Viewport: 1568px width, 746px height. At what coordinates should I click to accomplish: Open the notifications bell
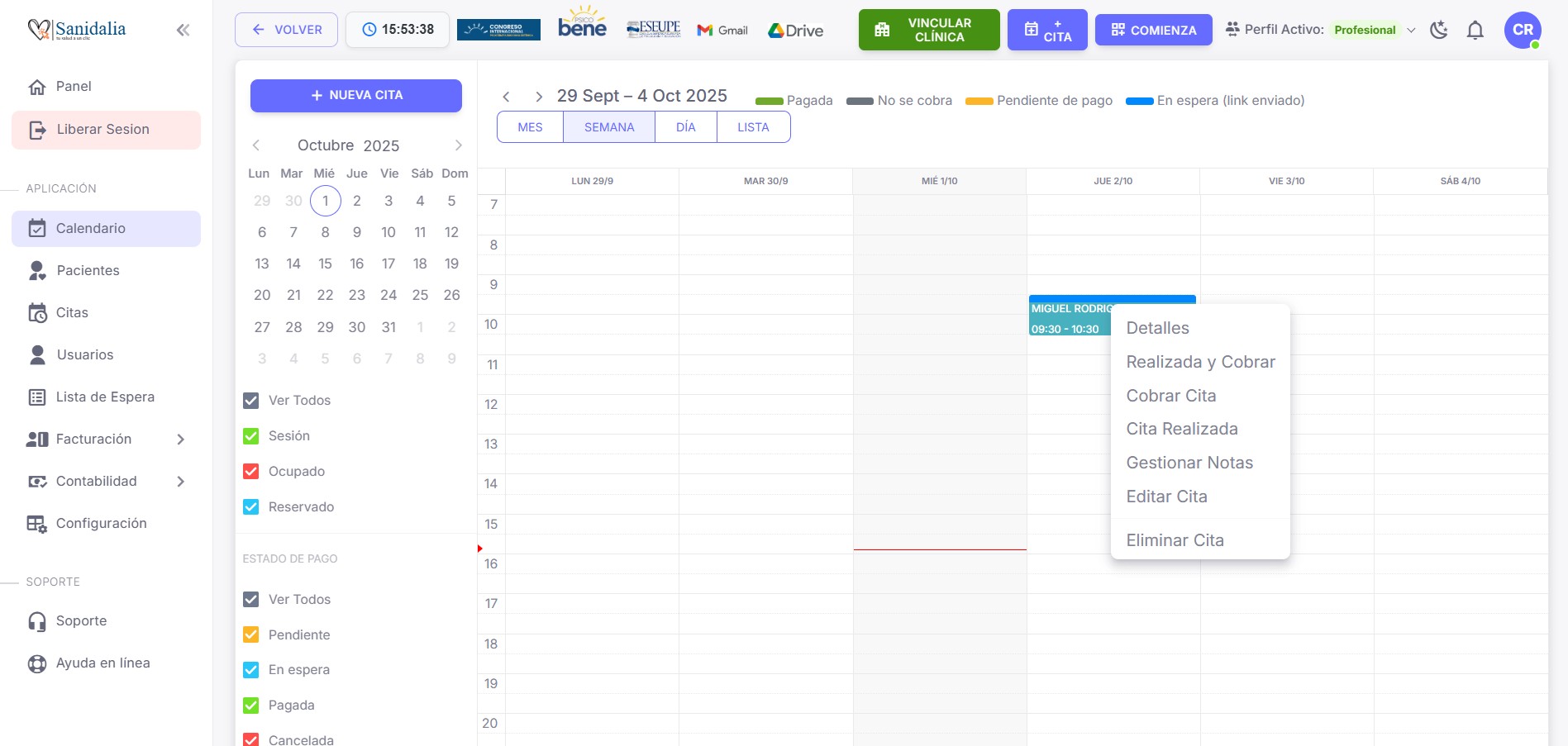pyautogui.click(x=1475, y=31)
